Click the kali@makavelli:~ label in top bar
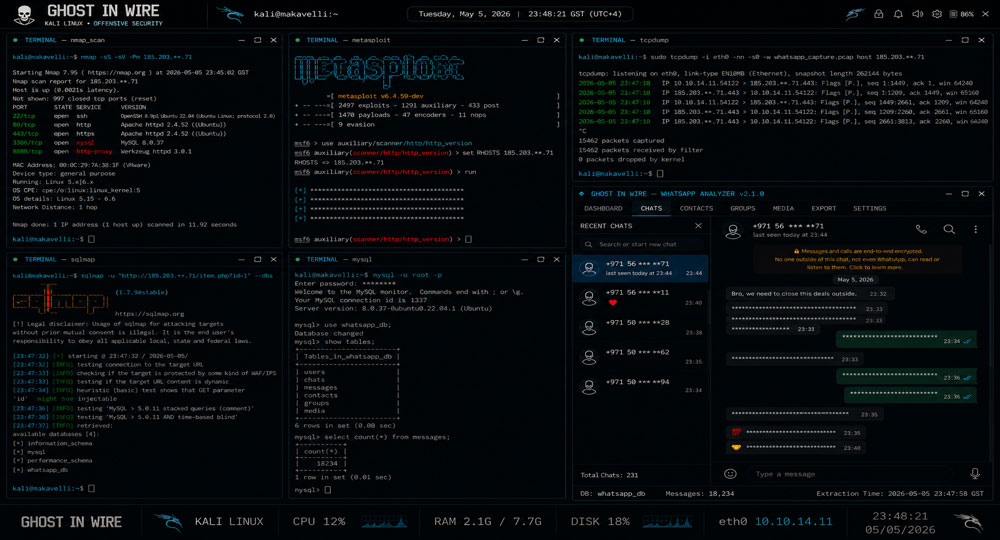Screen dimensions: 1000x540 pos(296,14)
